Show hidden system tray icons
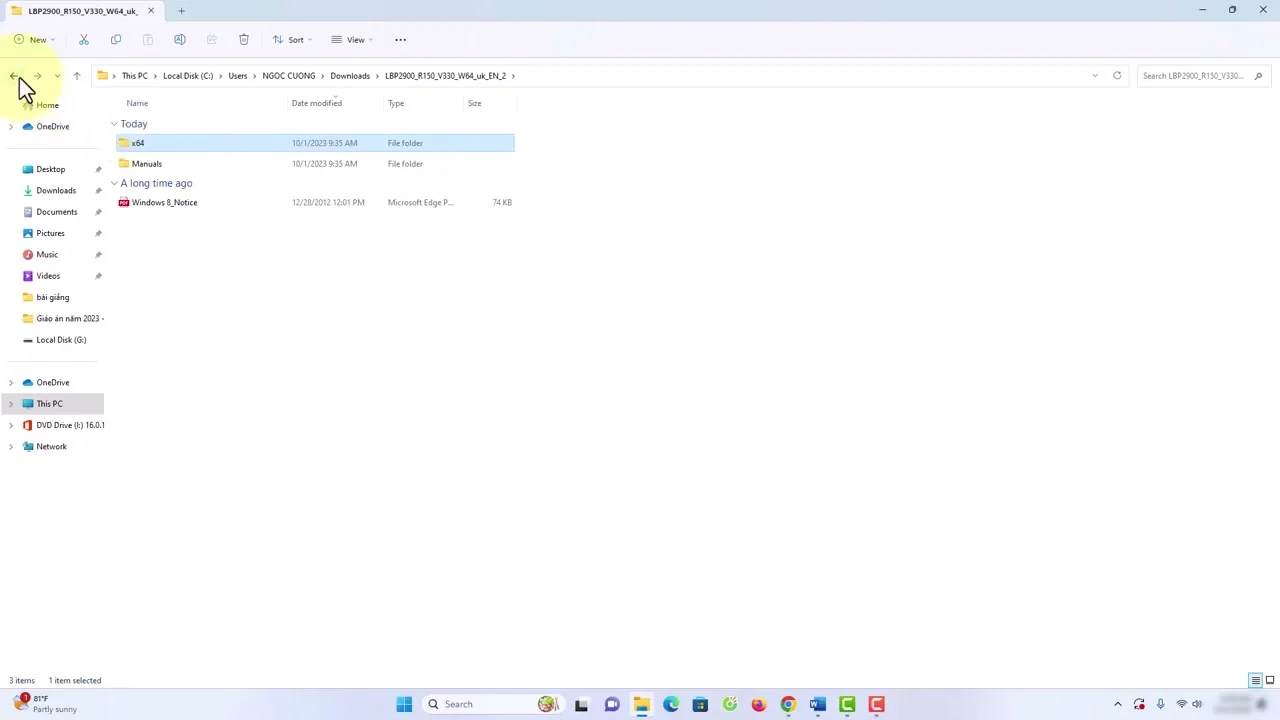Image resolution: width=1280 pixels, height=720 pixels. click(1118, 704)
